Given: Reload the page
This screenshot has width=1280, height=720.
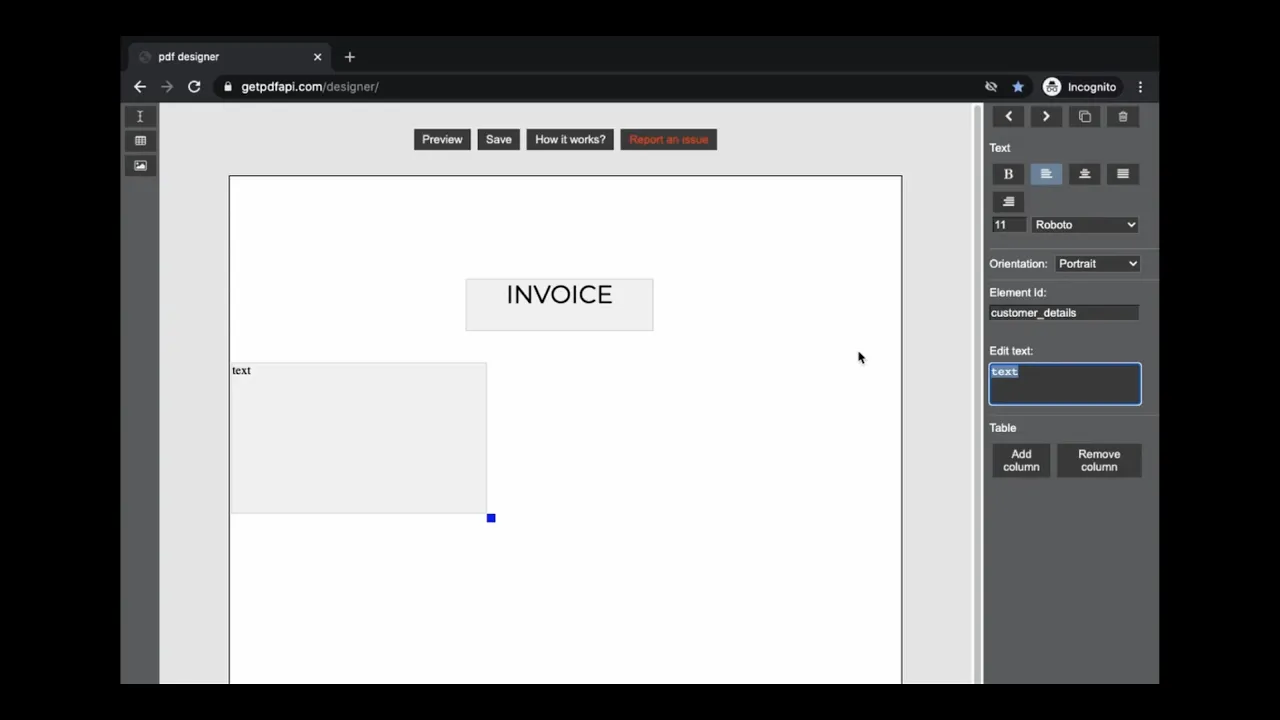Looking at the screenshot, I should [194, 87].
